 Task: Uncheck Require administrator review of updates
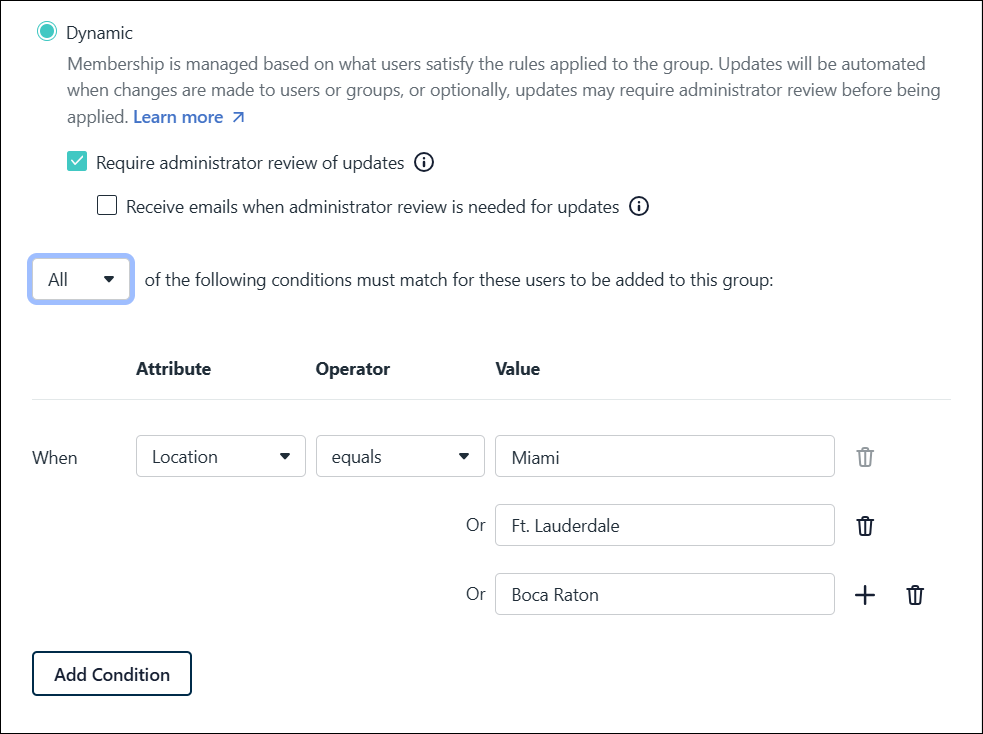pos(77,162)
